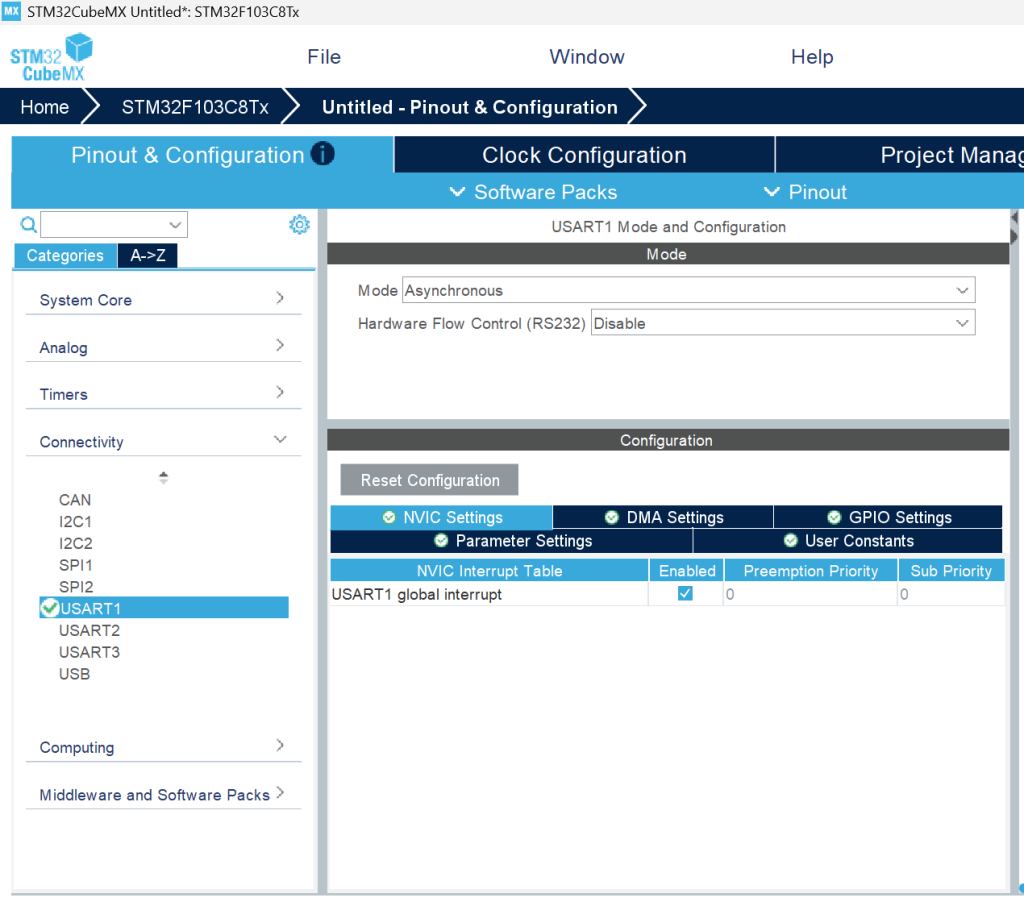Disable the USART1 global interrupt checkbox
The height and width of the screenshot is (906, 1024).
tap(685, 594)
